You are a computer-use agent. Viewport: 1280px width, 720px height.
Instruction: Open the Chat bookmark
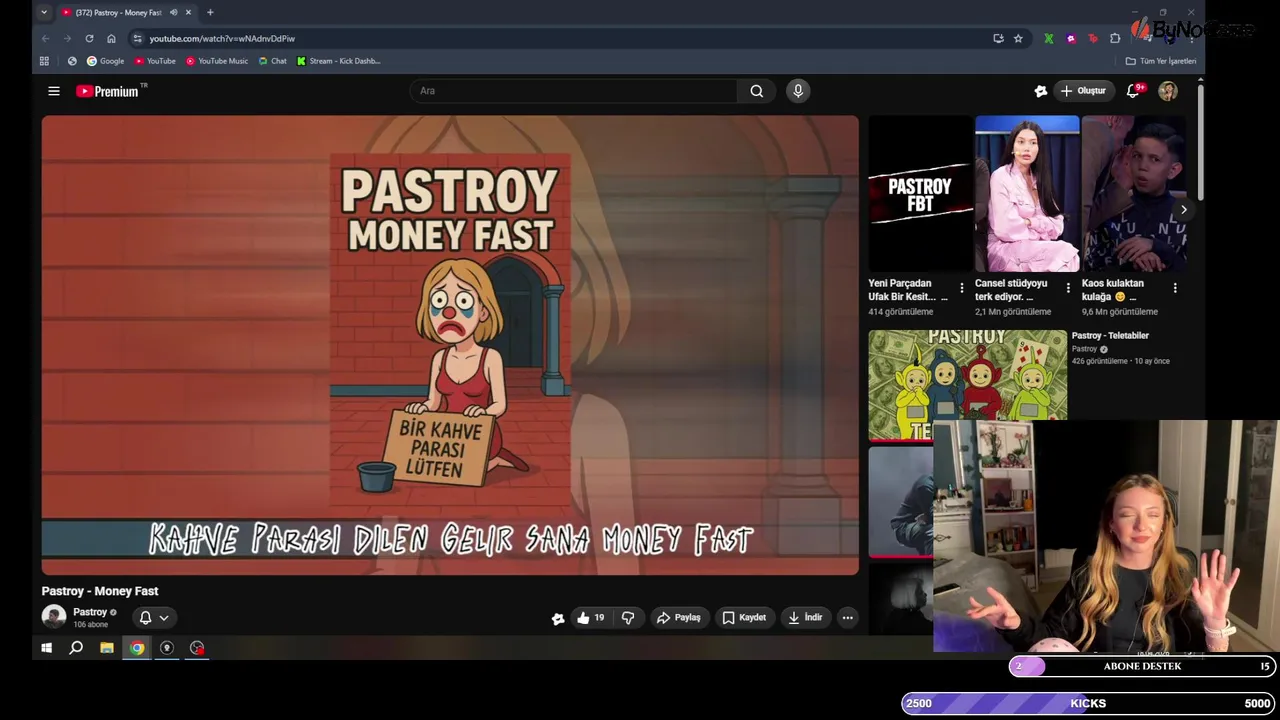click(272, 61)
